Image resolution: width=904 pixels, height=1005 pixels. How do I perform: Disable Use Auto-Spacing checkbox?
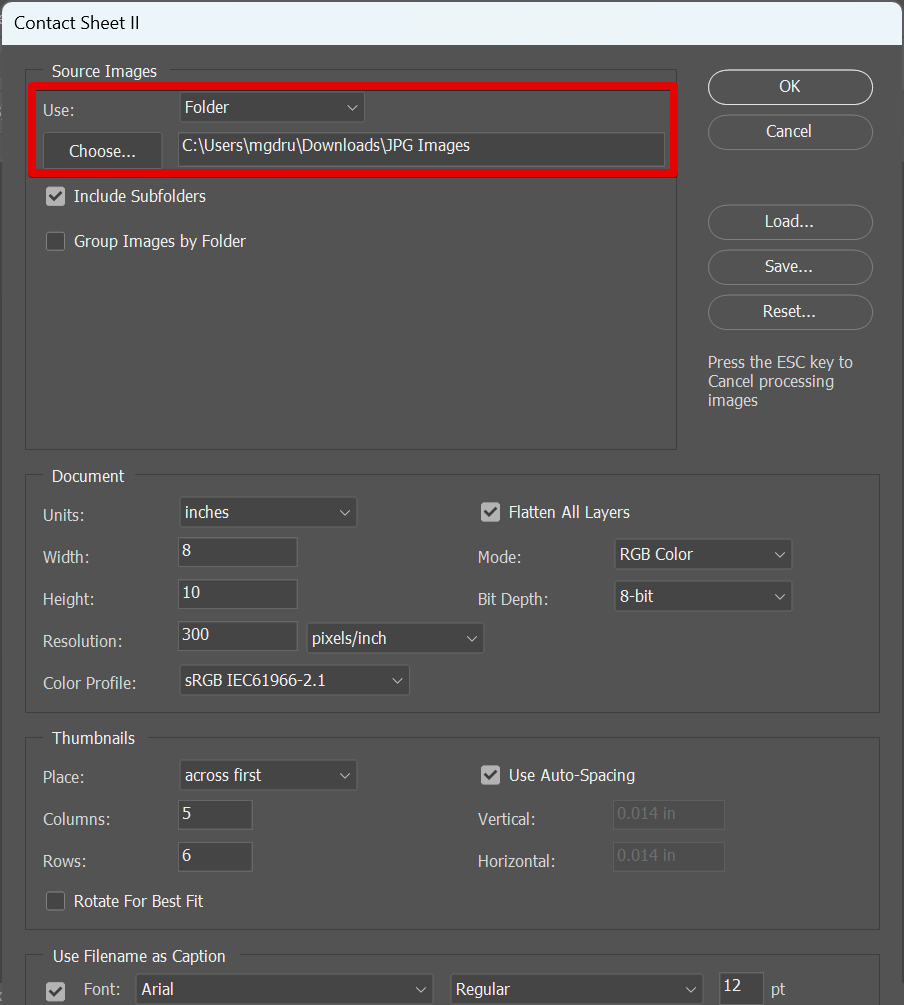pyautogui.click(x=490, y=776)
